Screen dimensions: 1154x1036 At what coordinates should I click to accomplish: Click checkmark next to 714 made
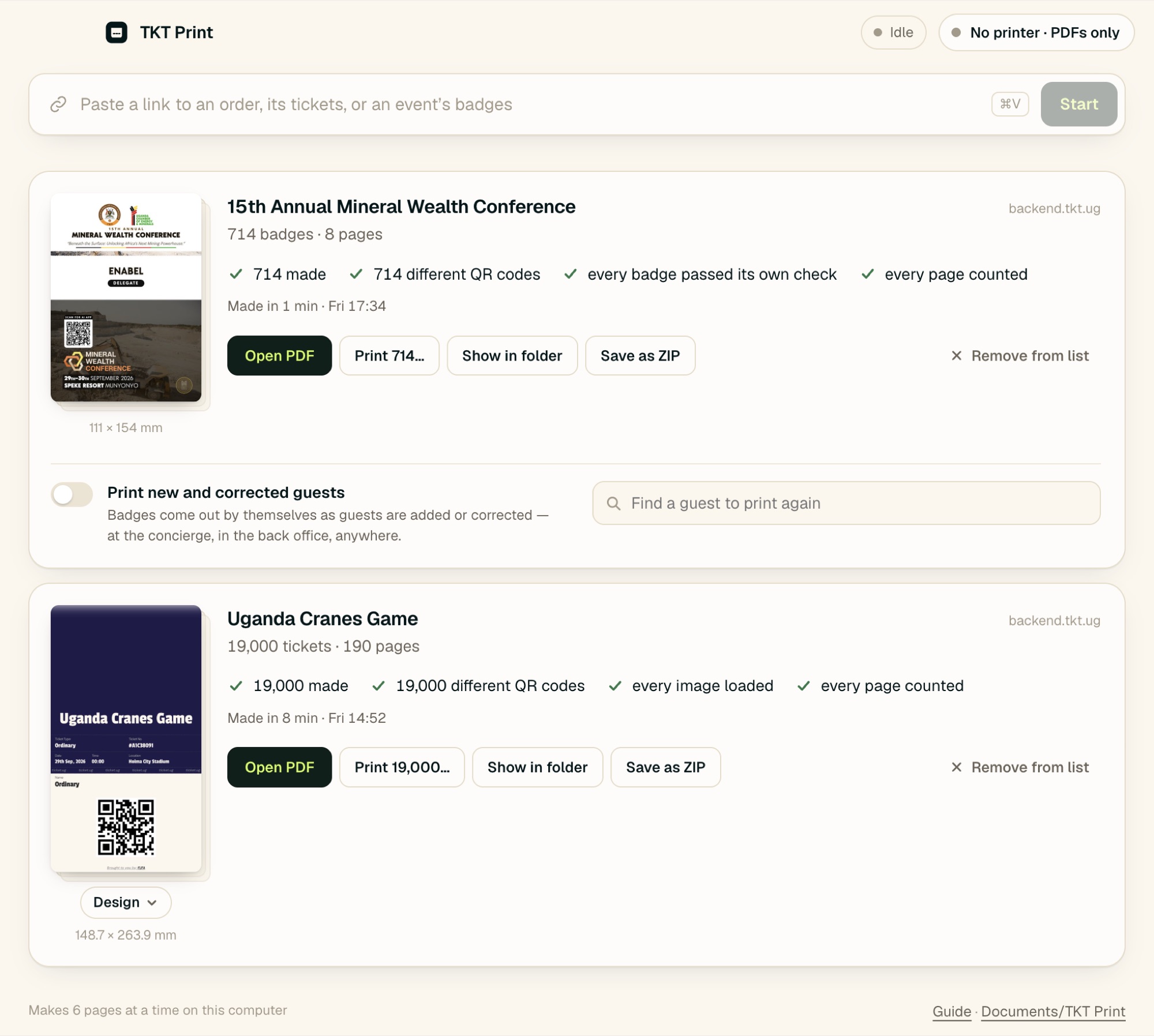pos(236,274)
